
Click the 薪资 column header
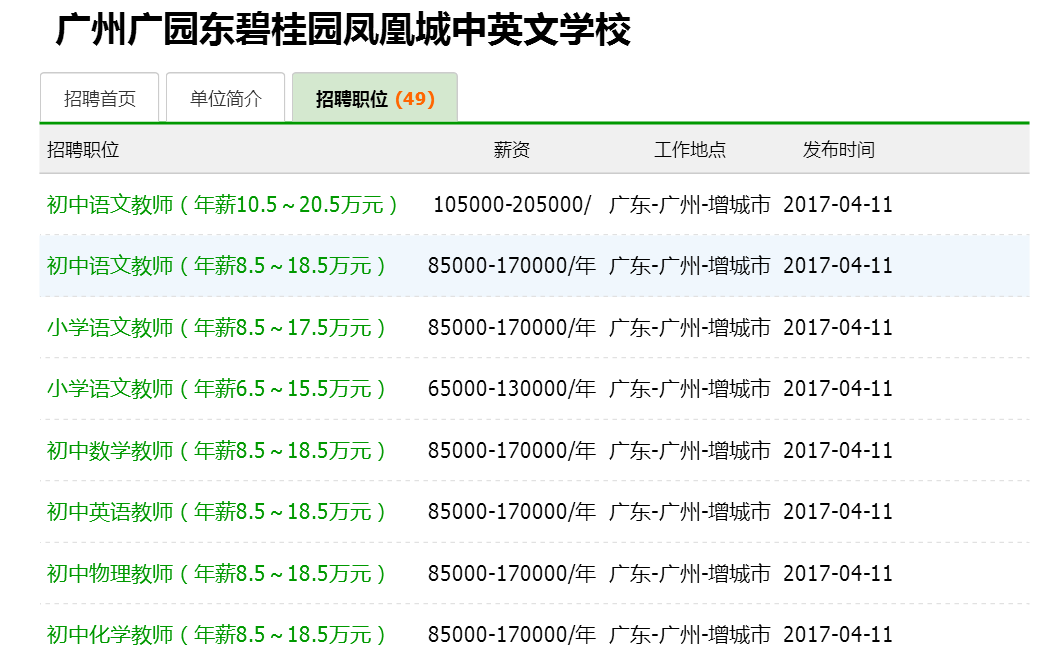click(511, 150)
